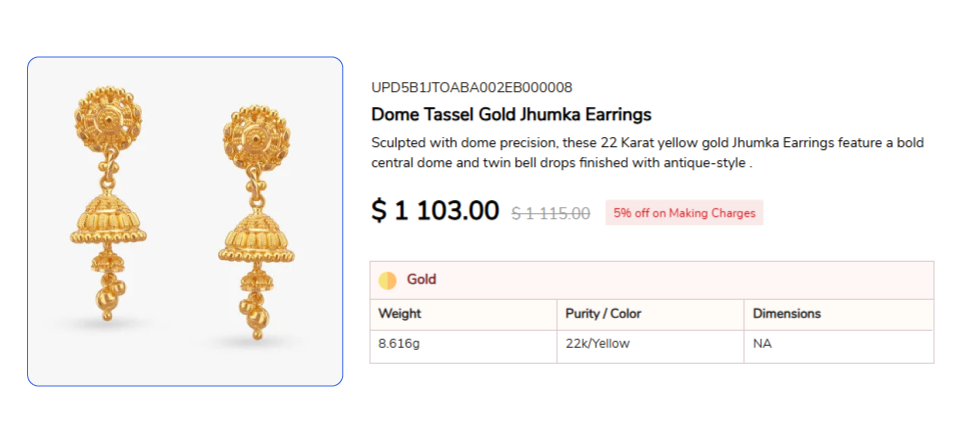Click the Purity / Color column header

pos(603,314)
